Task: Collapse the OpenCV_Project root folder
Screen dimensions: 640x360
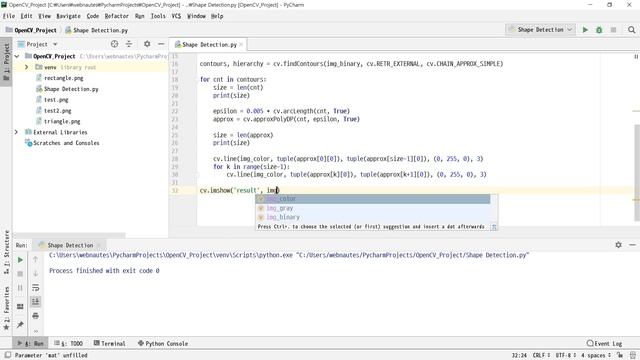Action: (17, 56)
